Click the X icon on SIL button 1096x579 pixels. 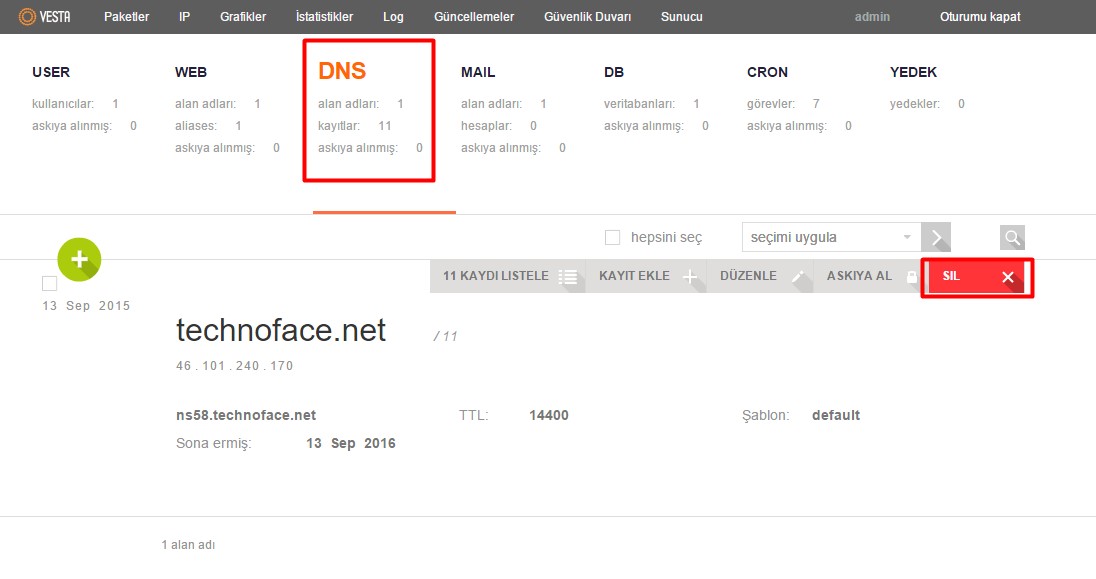point(1008,277)
